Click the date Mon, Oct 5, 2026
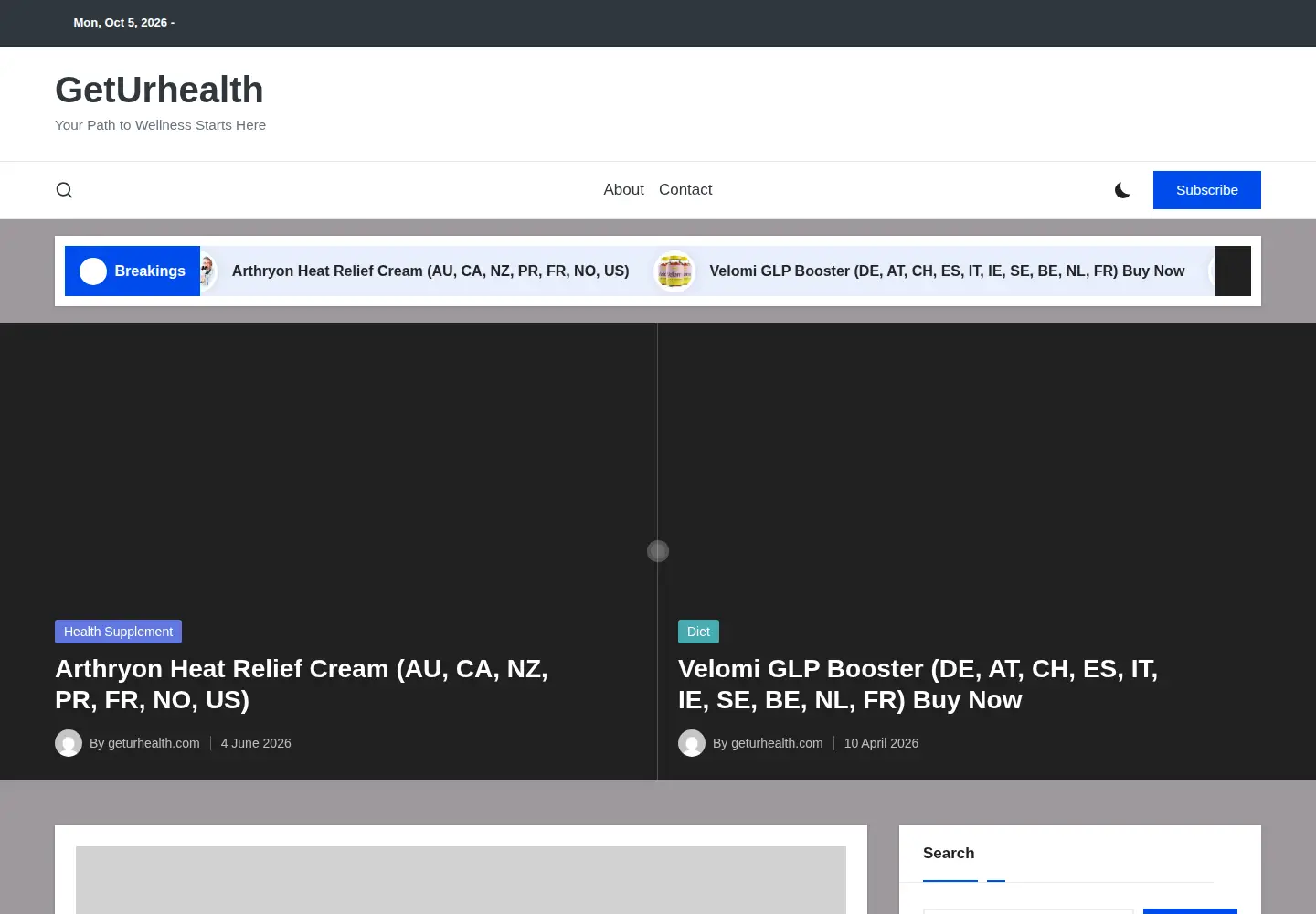This screenshot has width=1316, height=914. point(121,23)
